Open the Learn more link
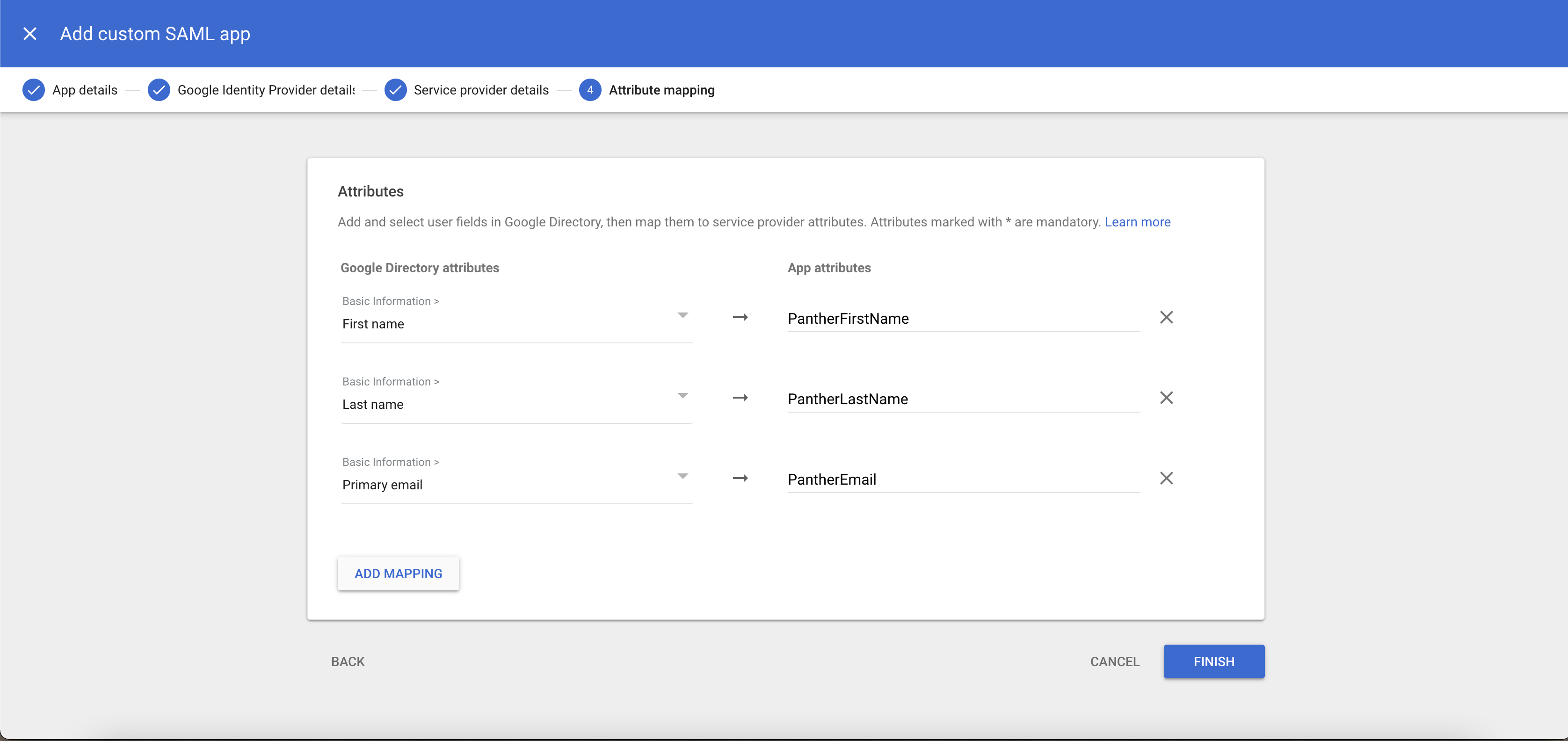Viewport: 1568px width, 741px height. [x=1137, y=222]
